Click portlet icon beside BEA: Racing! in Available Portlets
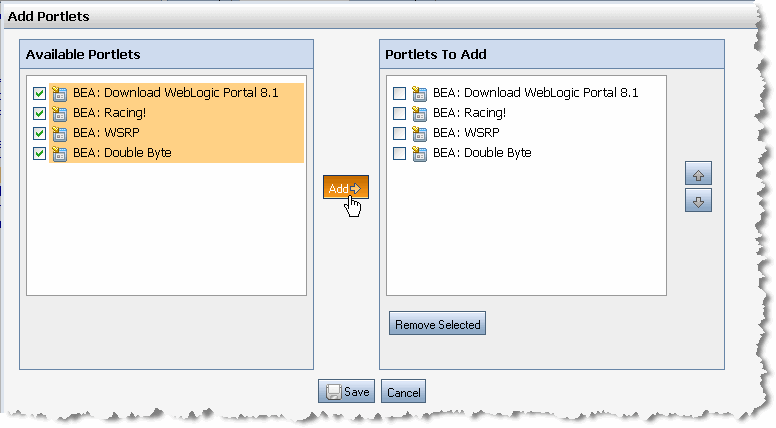This screenshot has height=428, width=776. [x=59, y=113]
